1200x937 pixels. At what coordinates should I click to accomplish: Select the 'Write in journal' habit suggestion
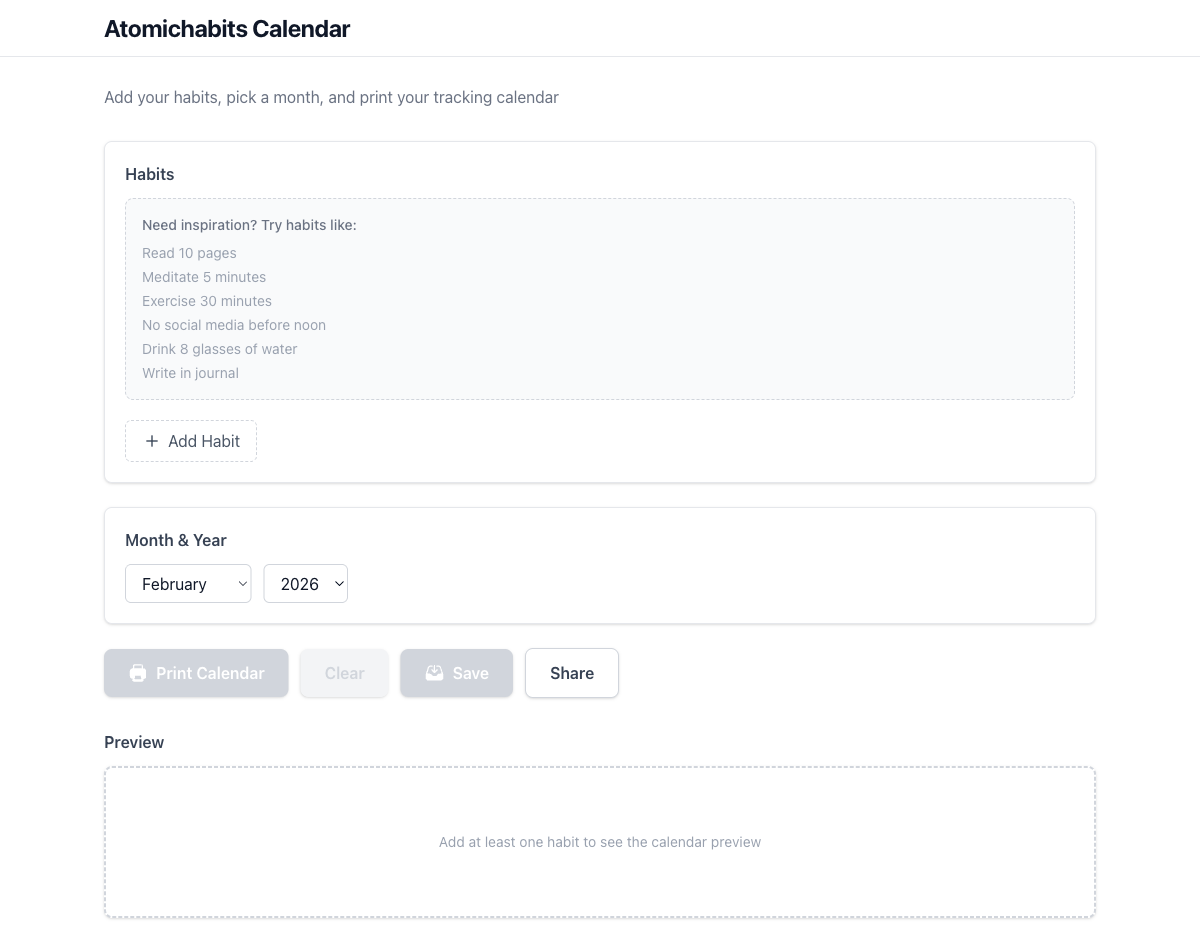190,373
